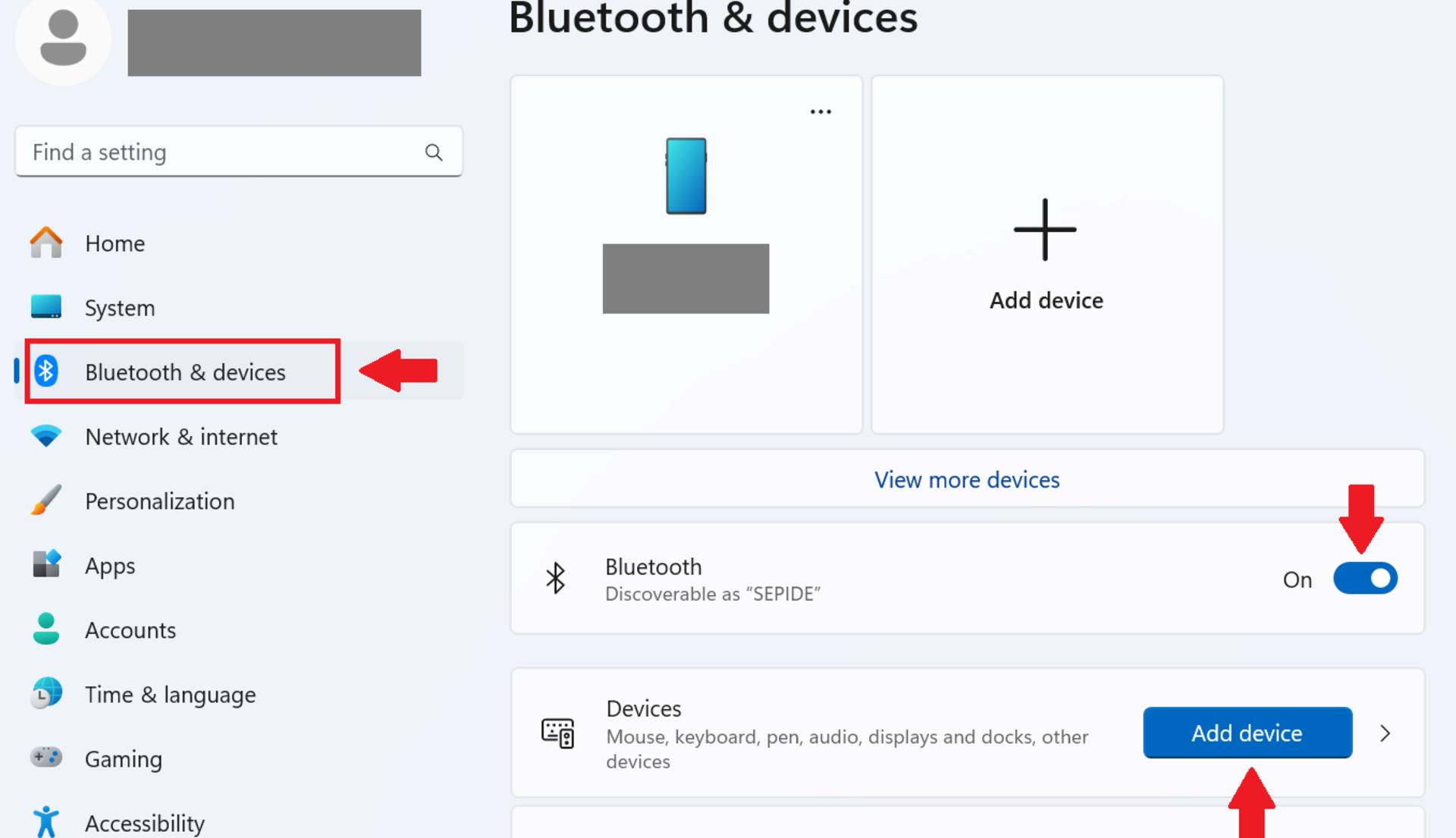Click the Network & internet wifi icon

pyautogui.click(x=46, y=436)
